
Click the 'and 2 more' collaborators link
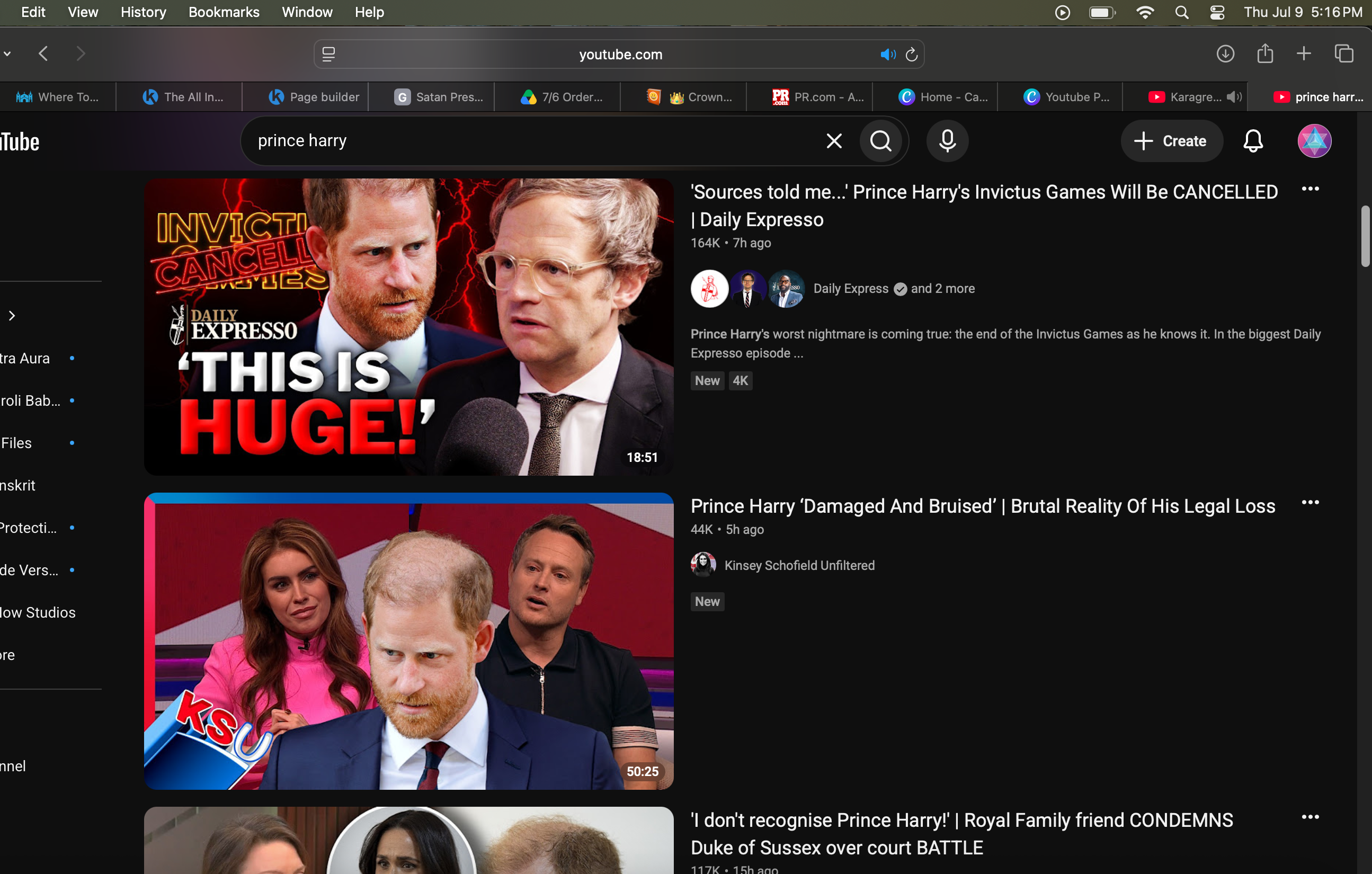click(x=942, y=288)
